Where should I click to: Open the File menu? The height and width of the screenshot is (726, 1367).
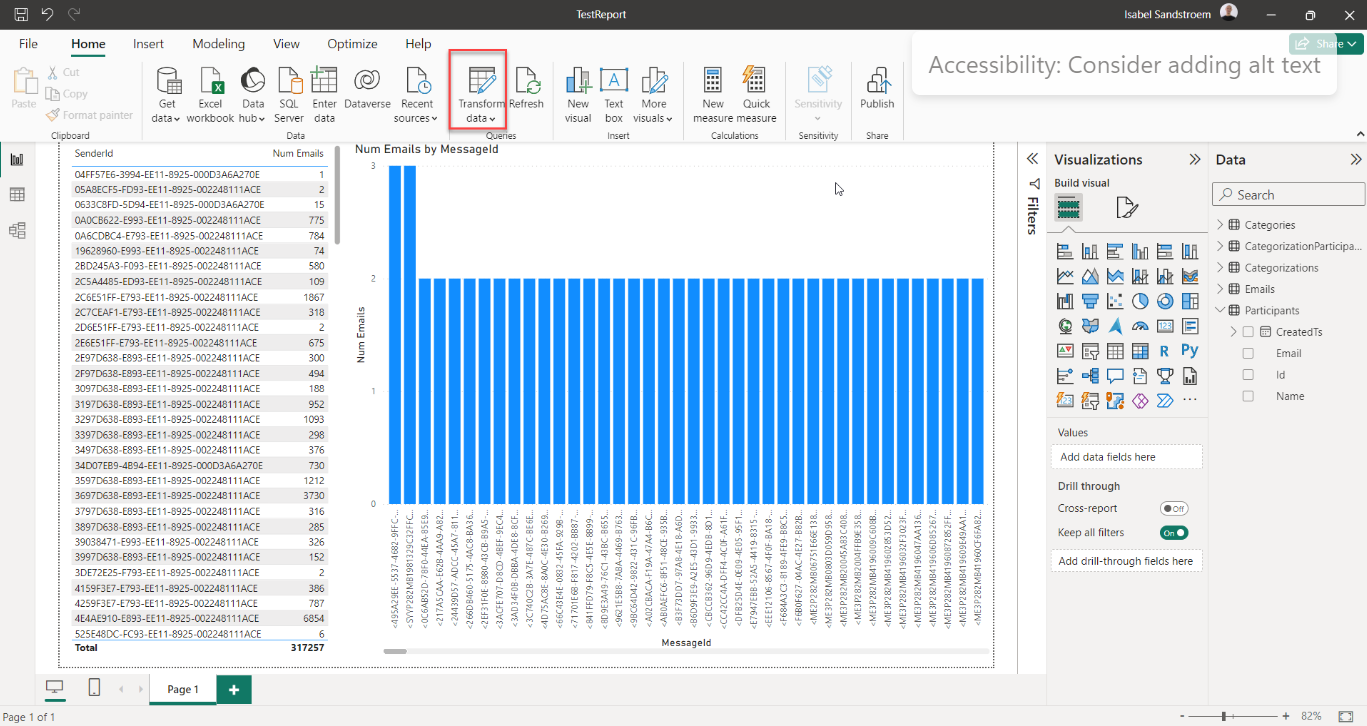pos(29,44)
